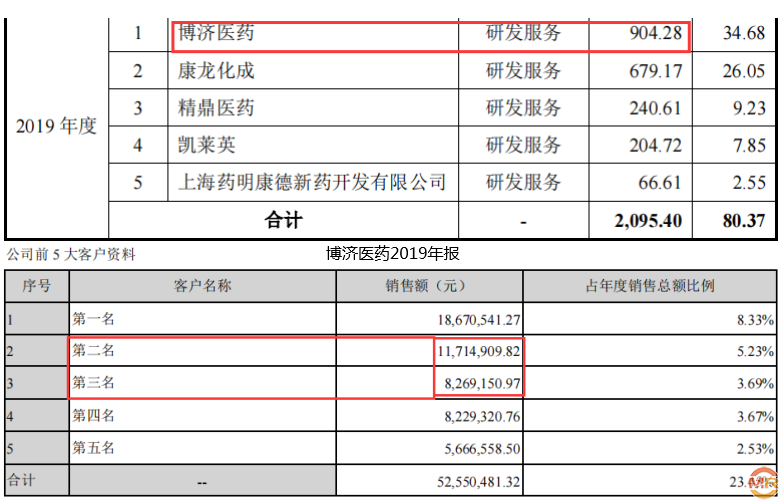Select 研发服务 in the 精鼎医药 row
Image resolution: width=782 pixels, height=501 pixels.
point(523,108)
